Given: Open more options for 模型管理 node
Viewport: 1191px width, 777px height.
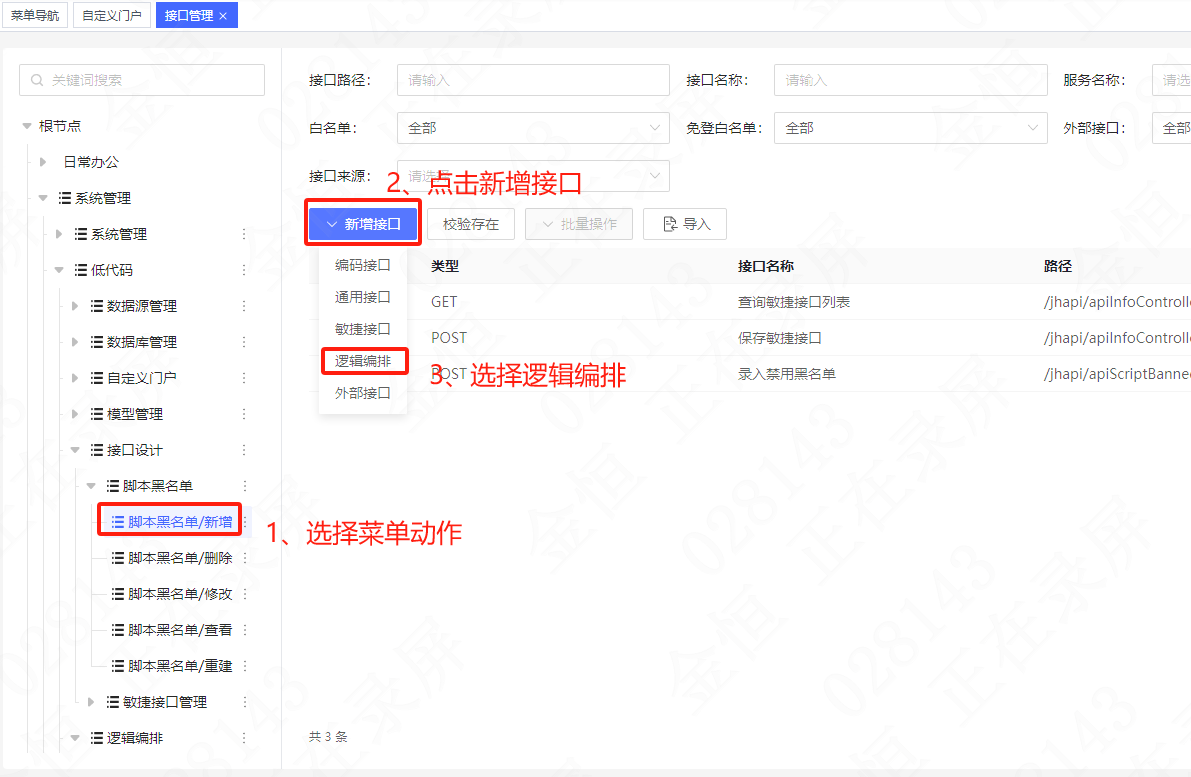Looking at the screenshot, I should coord(244,414).
